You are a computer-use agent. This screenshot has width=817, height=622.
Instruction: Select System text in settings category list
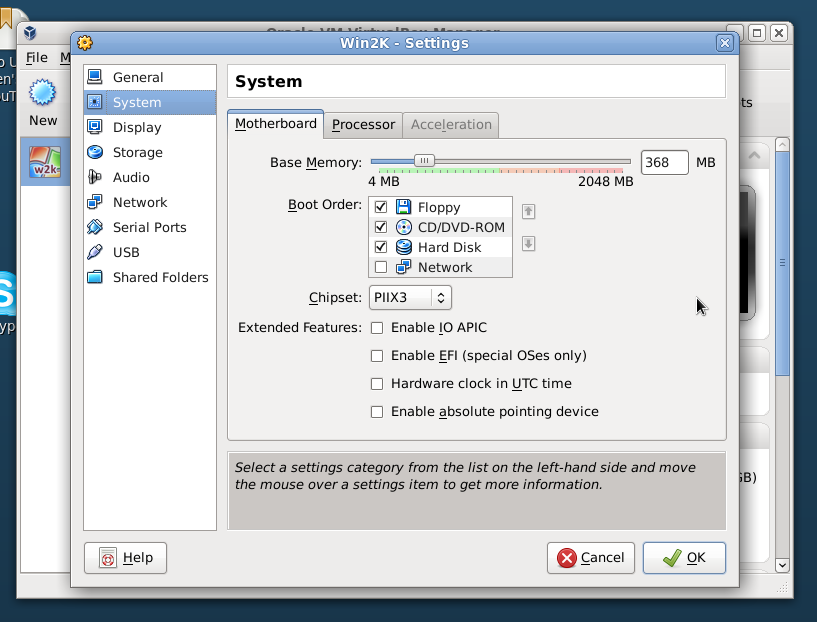coord(137,103)
